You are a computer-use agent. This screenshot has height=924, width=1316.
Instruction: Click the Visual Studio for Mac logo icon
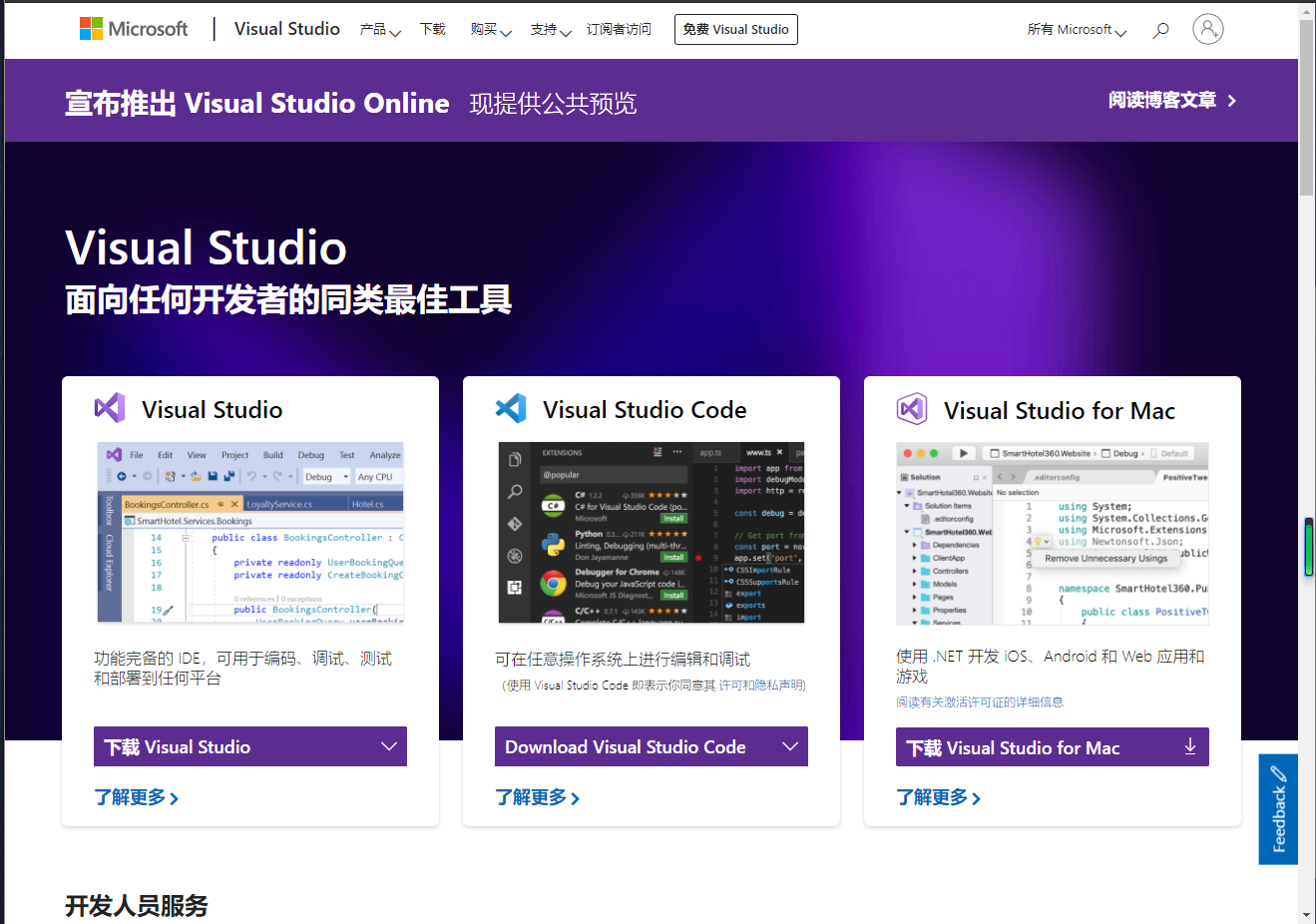click(912, 408)
